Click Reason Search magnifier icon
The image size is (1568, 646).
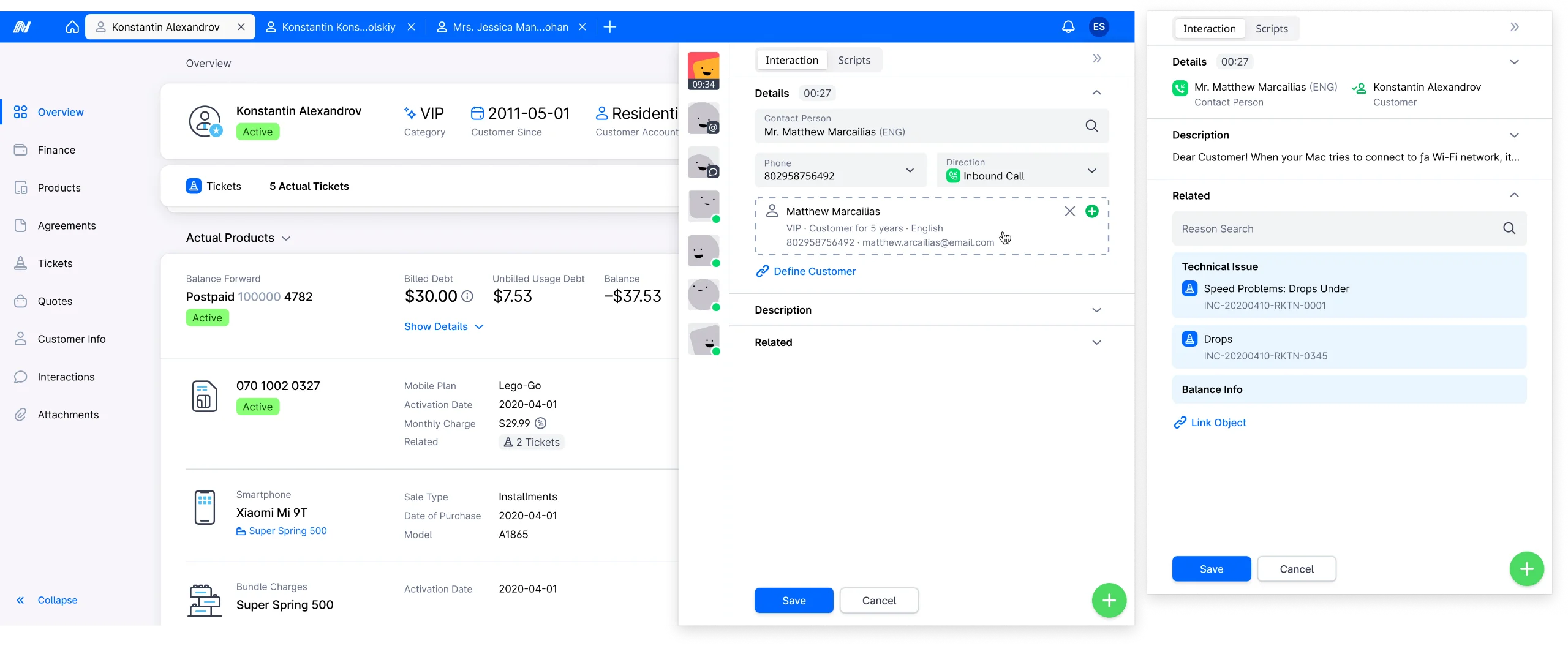coord(1509,228)
